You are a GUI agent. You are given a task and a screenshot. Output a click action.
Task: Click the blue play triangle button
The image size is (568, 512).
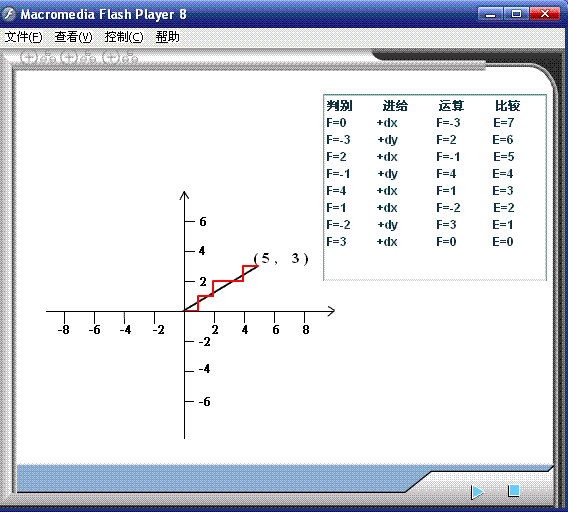pyautogui.click(x=477, y=492)
